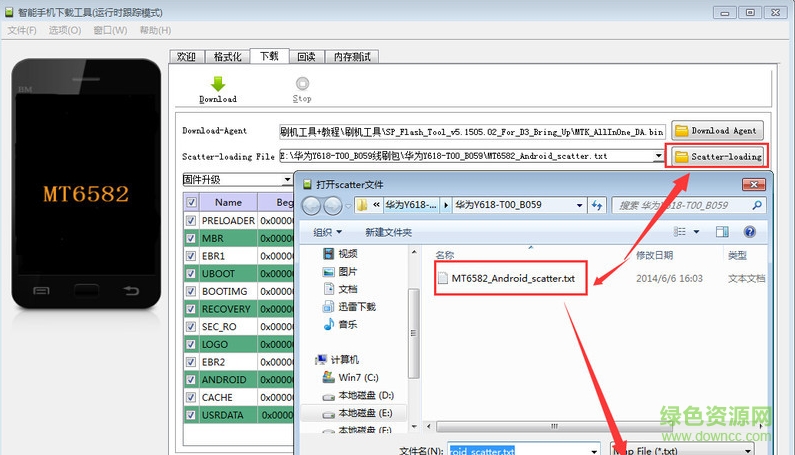This screenshot has height=455, width=795.
Task: Close the 打开scatter文件 dialog
Action: pyautogui.click(x=753, y=185)
